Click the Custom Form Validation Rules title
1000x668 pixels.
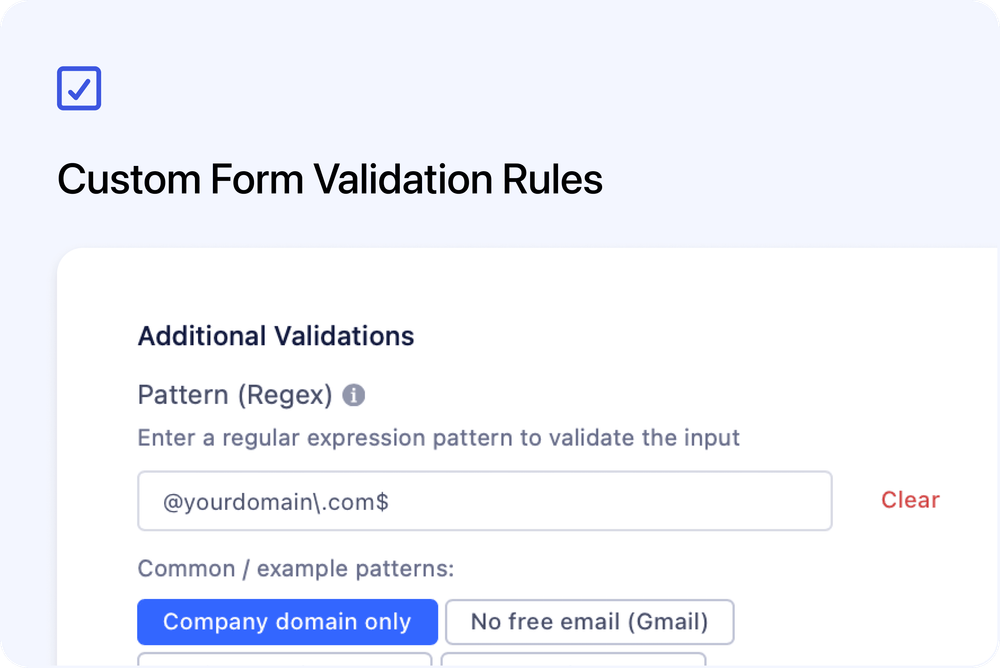click(330, 180)
